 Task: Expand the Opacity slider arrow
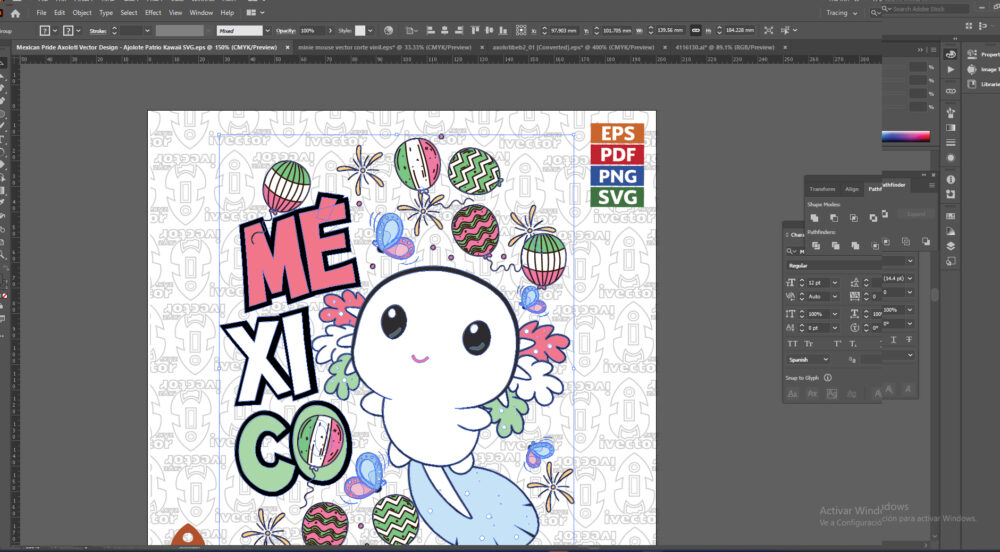(330, 30)
